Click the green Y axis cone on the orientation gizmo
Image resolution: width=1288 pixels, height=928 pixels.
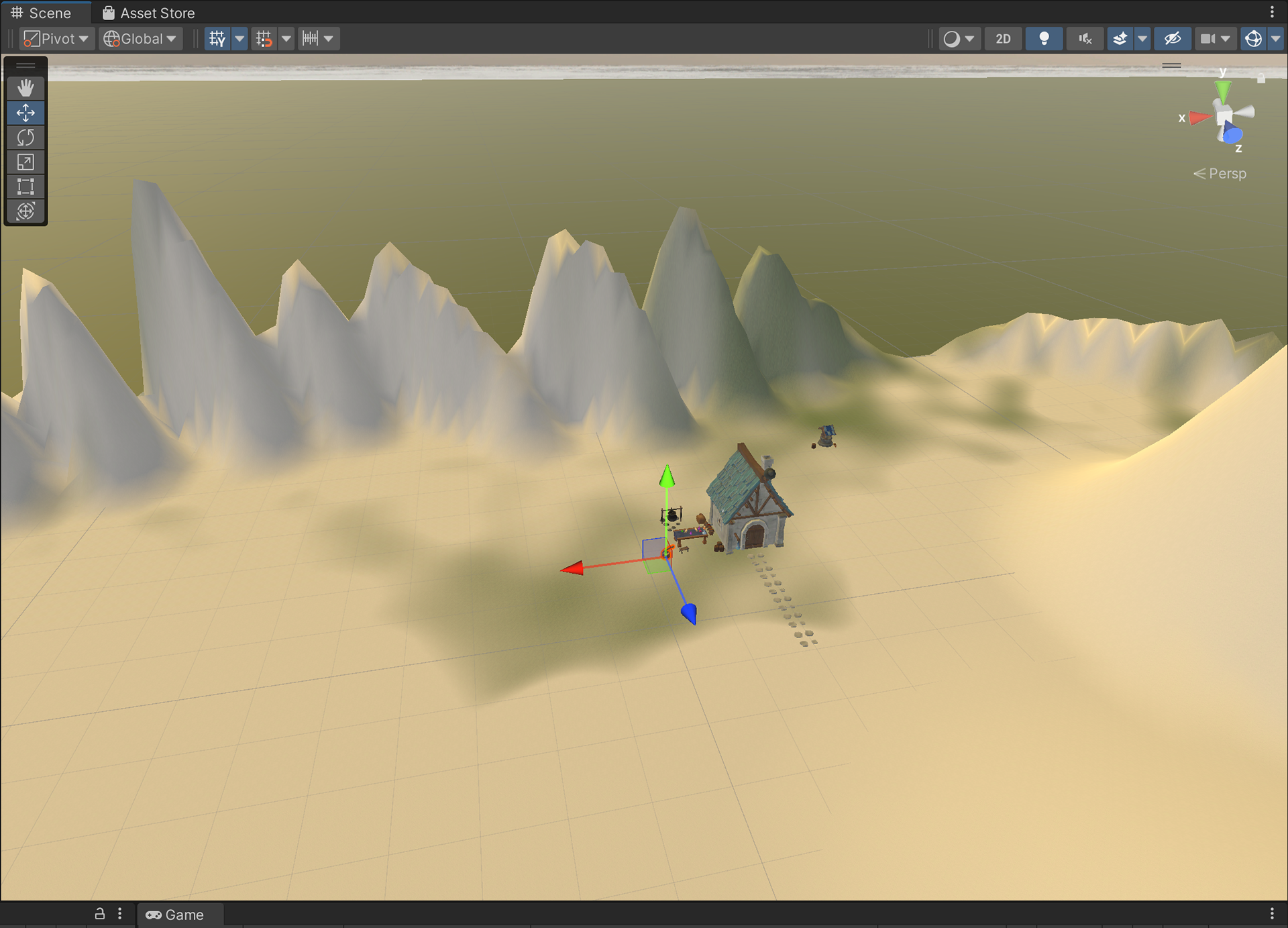tap(1223, 91)
